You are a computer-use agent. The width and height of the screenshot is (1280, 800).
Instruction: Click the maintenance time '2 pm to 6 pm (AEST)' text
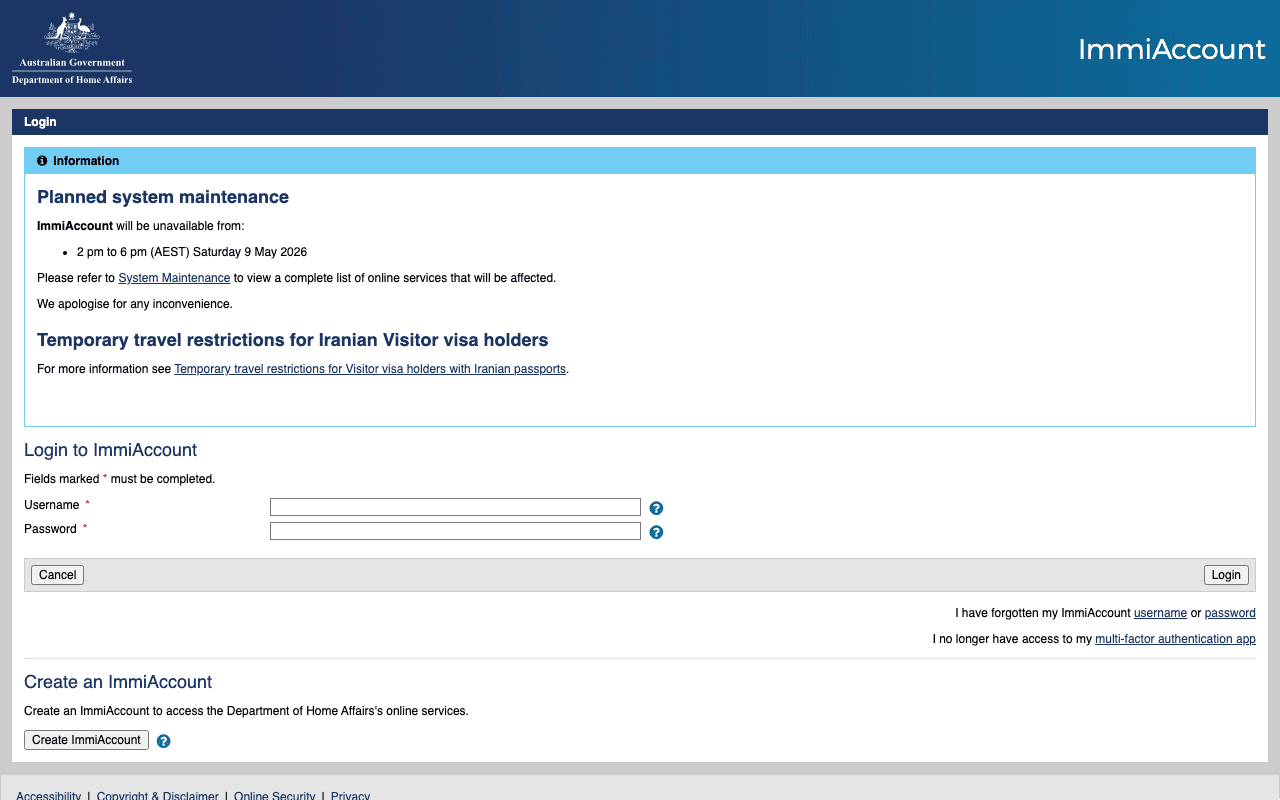pyautogui.click(x=133, y=252)
